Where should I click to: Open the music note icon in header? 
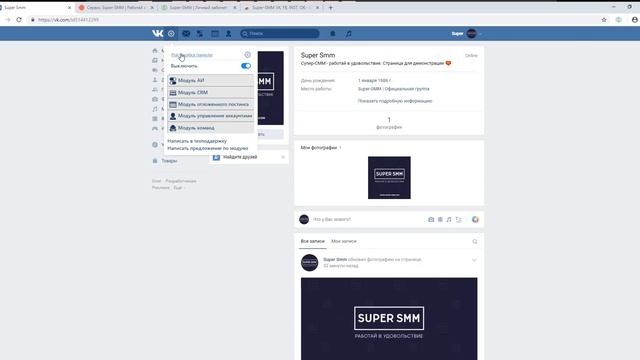[348, 33]
